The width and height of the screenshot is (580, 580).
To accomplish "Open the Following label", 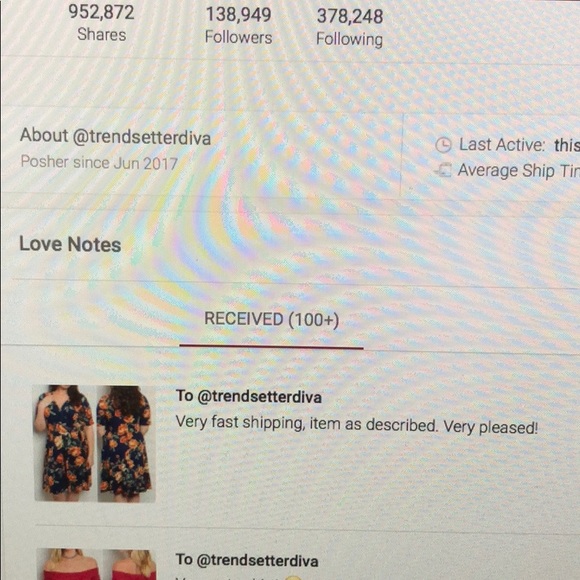I will [x=350, y=39].
